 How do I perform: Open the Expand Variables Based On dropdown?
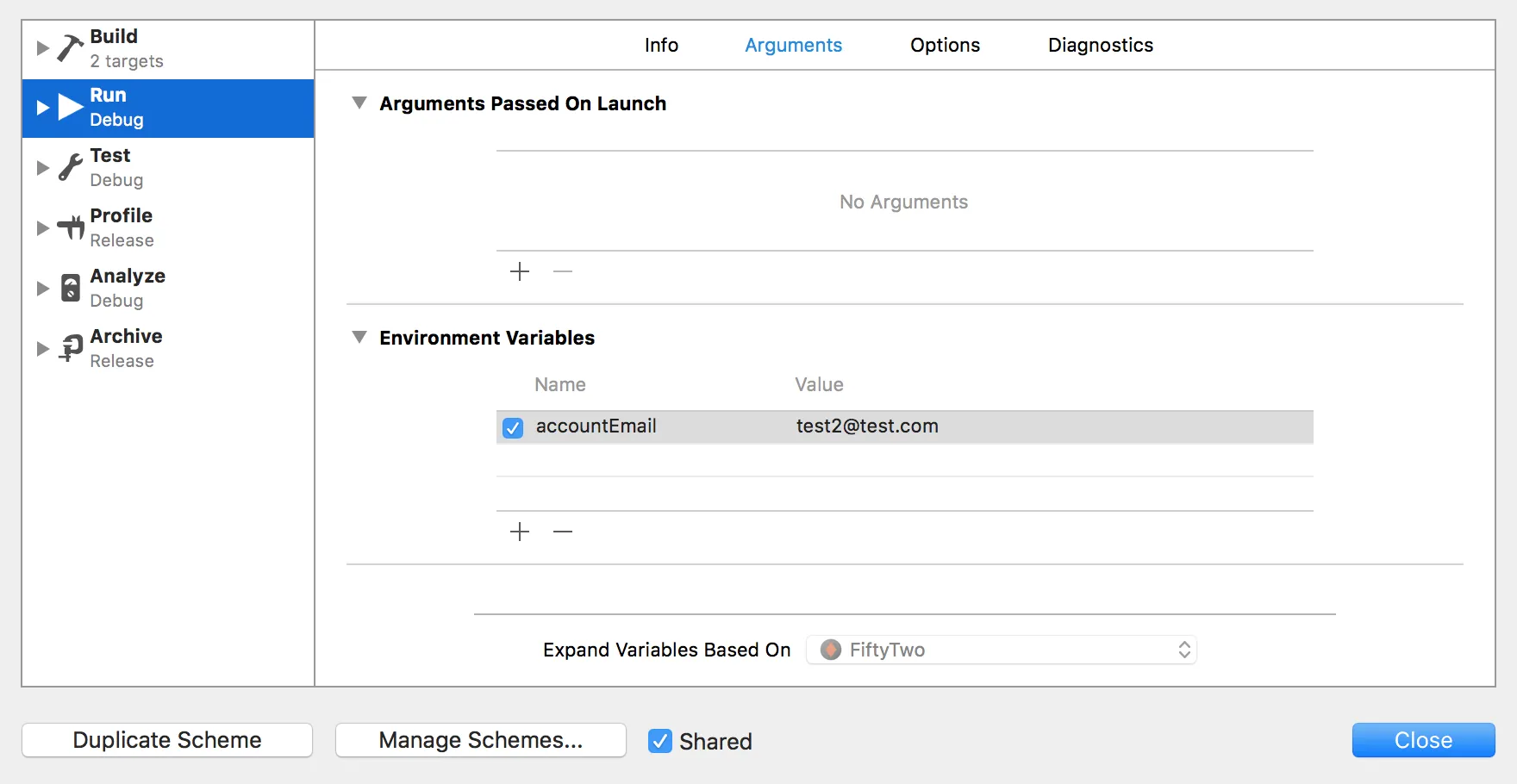[x=1001, y=650]
